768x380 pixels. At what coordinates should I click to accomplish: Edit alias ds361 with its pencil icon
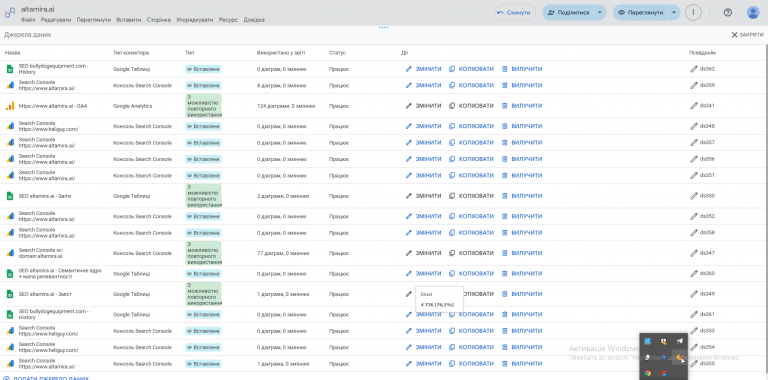point(694,314)
